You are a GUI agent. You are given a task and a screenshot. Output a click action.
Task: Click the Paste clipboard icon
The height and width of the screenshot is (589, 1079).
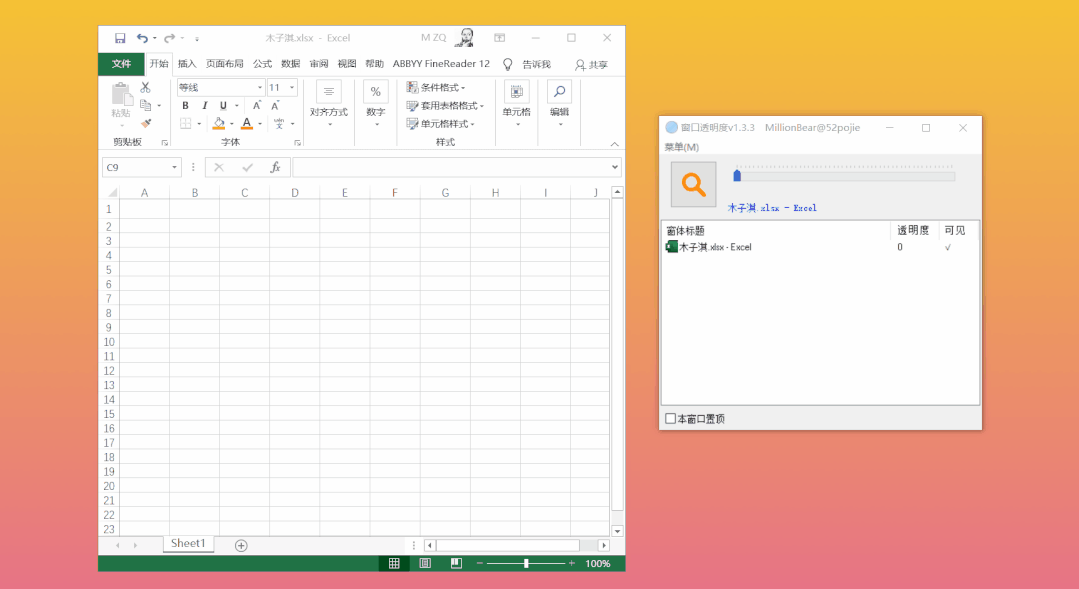(121, 94)
